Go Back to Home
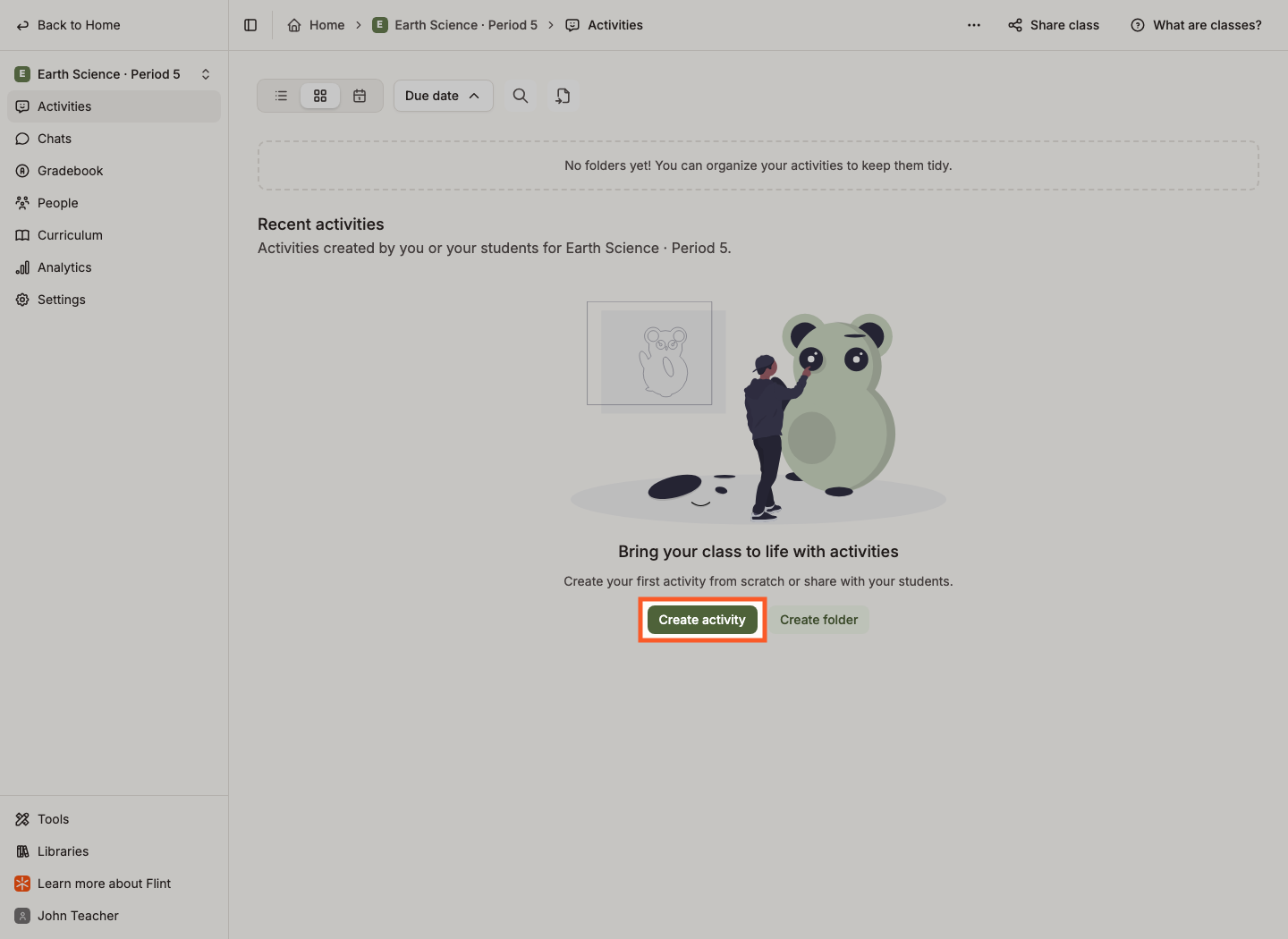The height and width of the screenshot is (939, 1288). (x=68, y=25)
